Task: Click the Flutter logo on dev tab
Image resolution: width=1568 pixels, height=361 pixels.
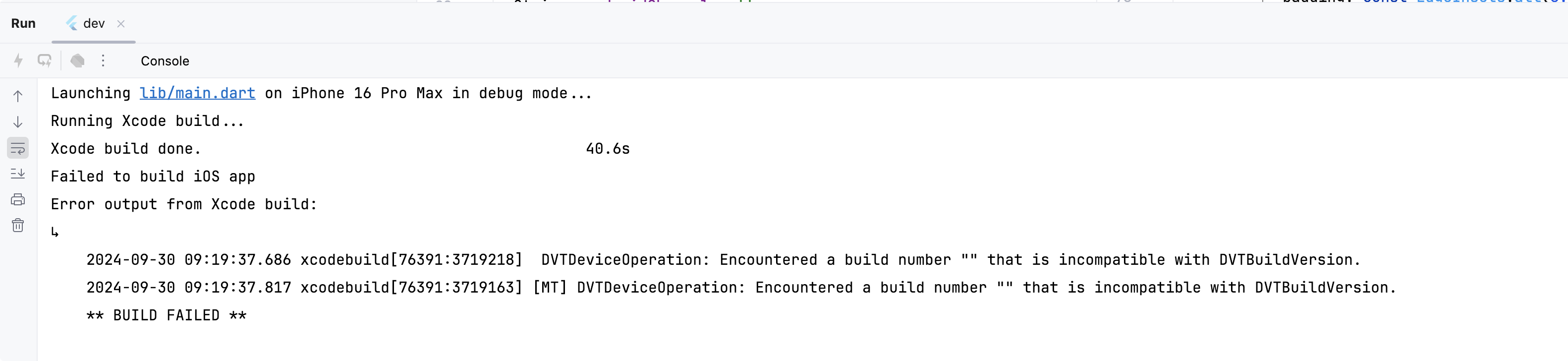Action: click(x=72, y=23)
